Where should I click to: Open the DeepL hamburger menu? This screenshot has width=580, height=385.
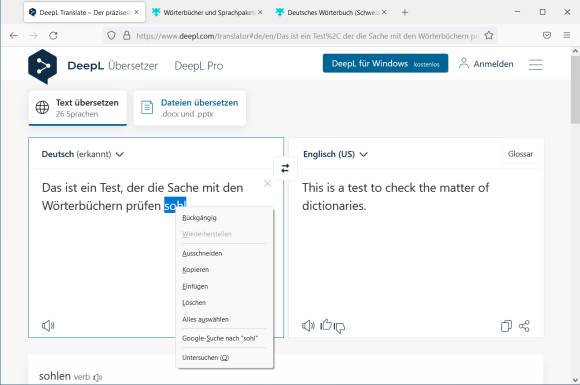tap(535, 65)
